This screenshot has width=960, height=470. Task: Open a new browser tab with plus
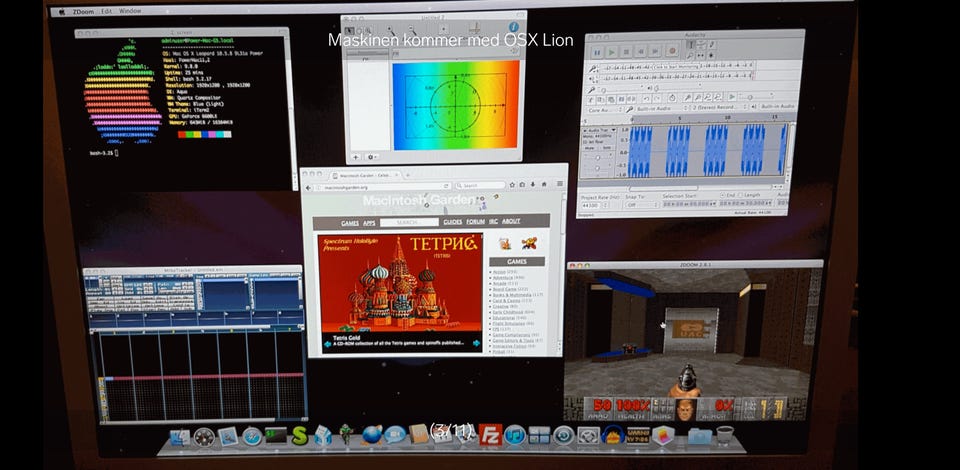click(408, 176)
